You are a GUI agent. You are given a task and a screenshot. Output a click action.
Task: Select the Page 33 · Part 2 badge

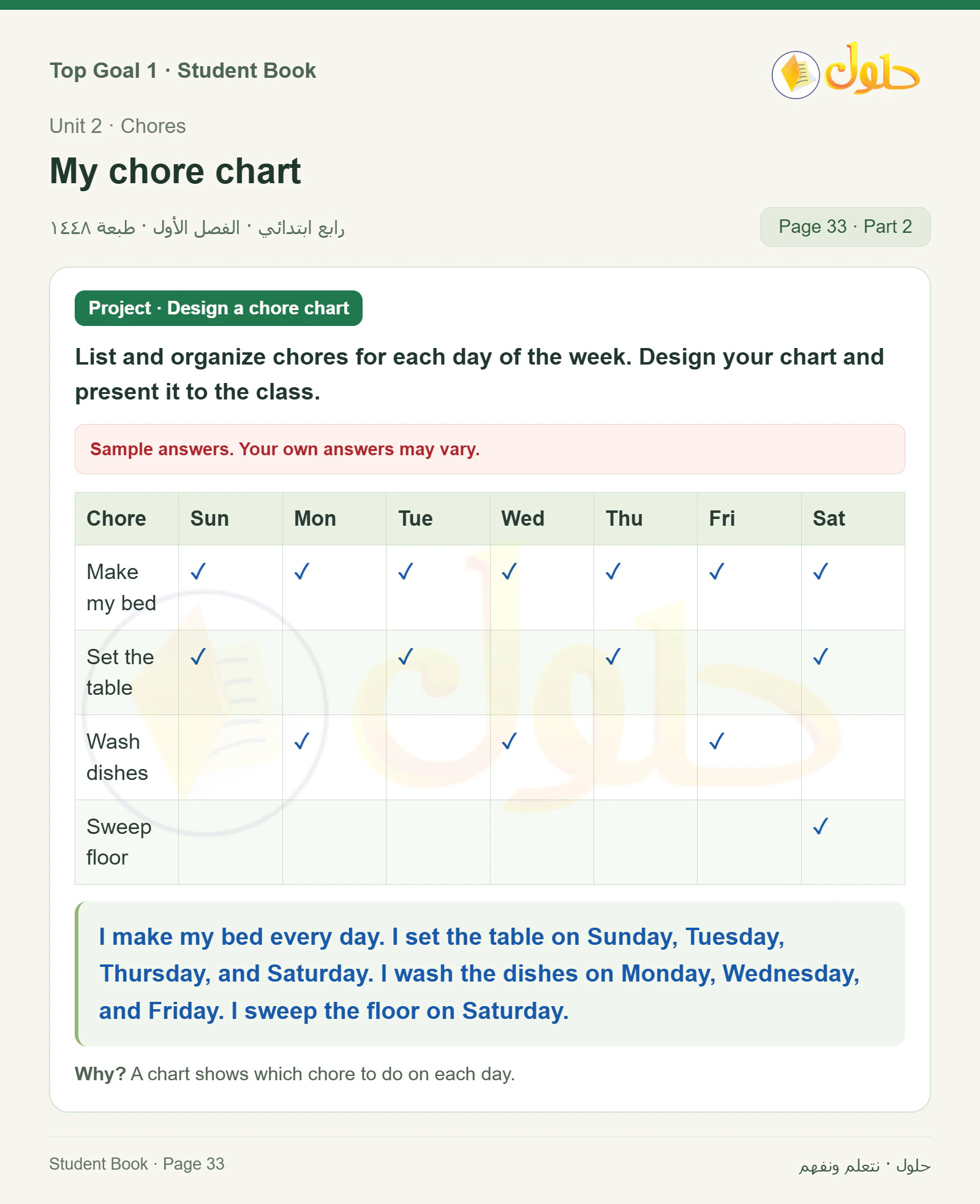[x=845, y=227]
